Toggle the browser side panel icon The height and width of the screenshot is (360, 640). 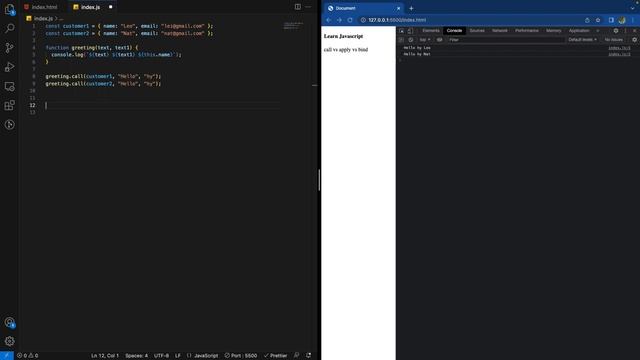[x=611, y=20]
